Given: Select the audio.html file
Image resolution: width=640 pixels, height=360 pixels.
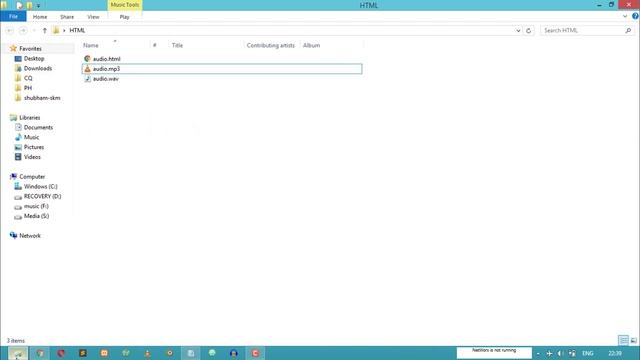Looking at the screenshot, I should click(106, 59).
